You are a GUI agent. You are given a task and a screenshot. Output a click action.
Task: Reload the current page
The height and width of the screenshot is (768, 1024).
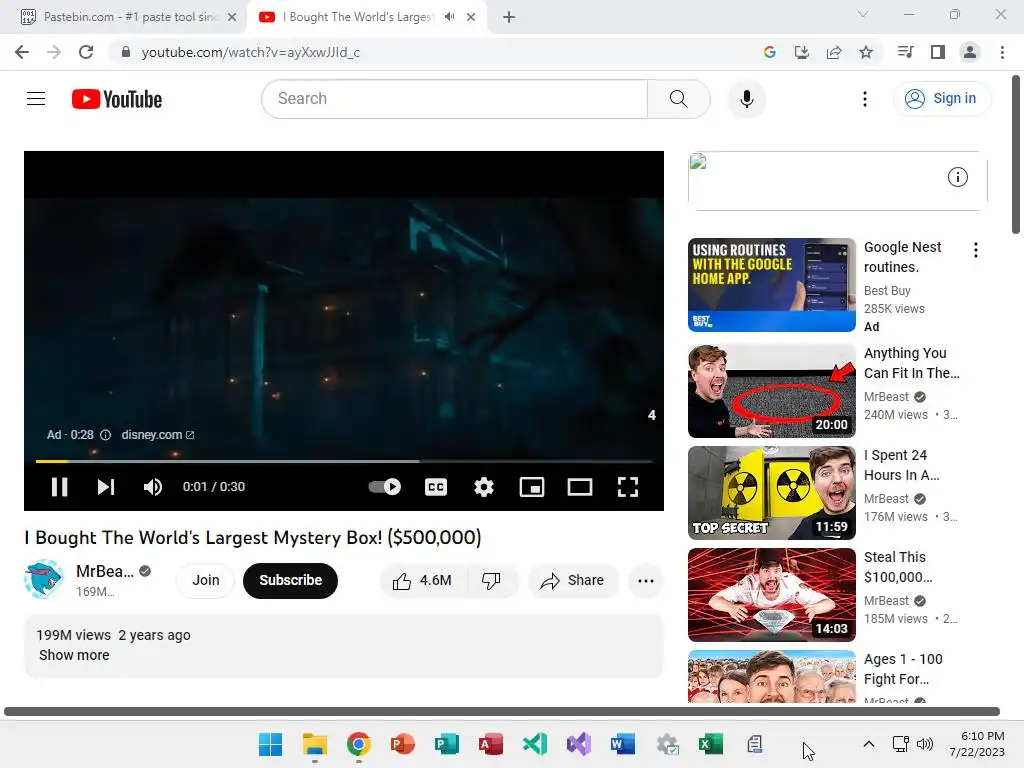point(86,52)
